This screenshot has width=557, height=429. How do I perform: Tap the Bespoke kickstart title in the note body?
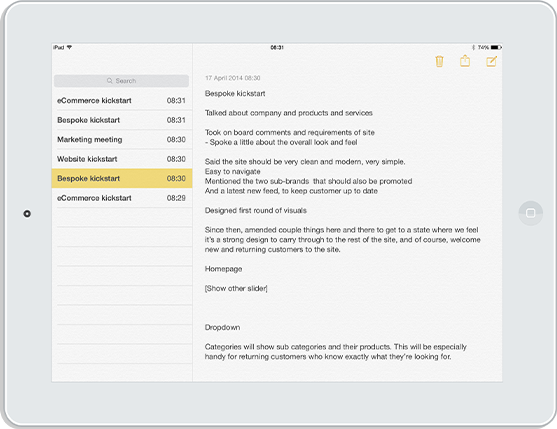235,93
